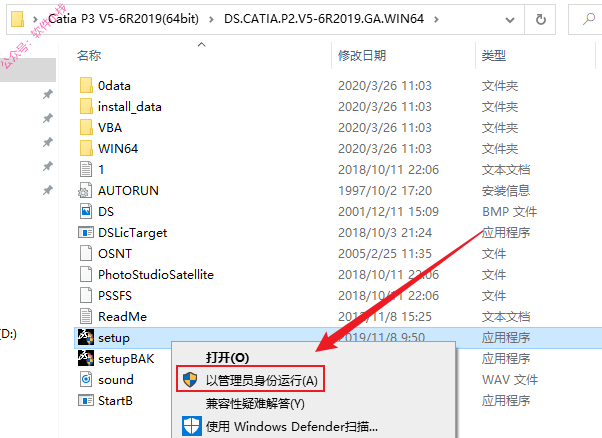
Task: Click the address bar folder icon
Action: tap(17, 19)
